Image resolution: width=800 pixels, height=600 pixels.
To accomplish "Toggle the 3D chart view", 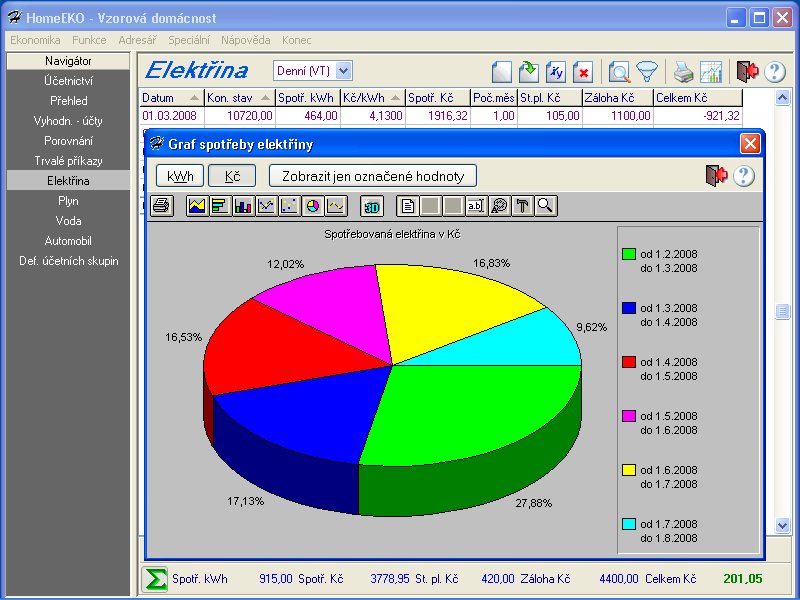I will 371,206.
